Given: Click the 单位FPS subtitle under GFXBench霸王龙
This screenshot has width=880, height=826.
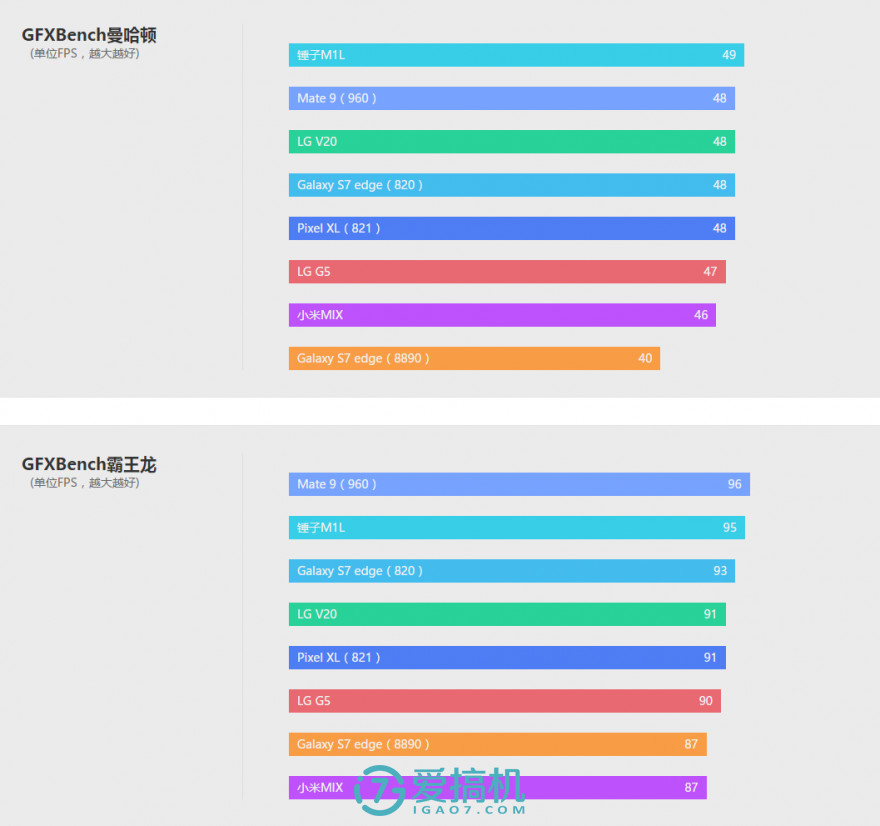Looking at the screenshot, I should [x=84, y=483].
